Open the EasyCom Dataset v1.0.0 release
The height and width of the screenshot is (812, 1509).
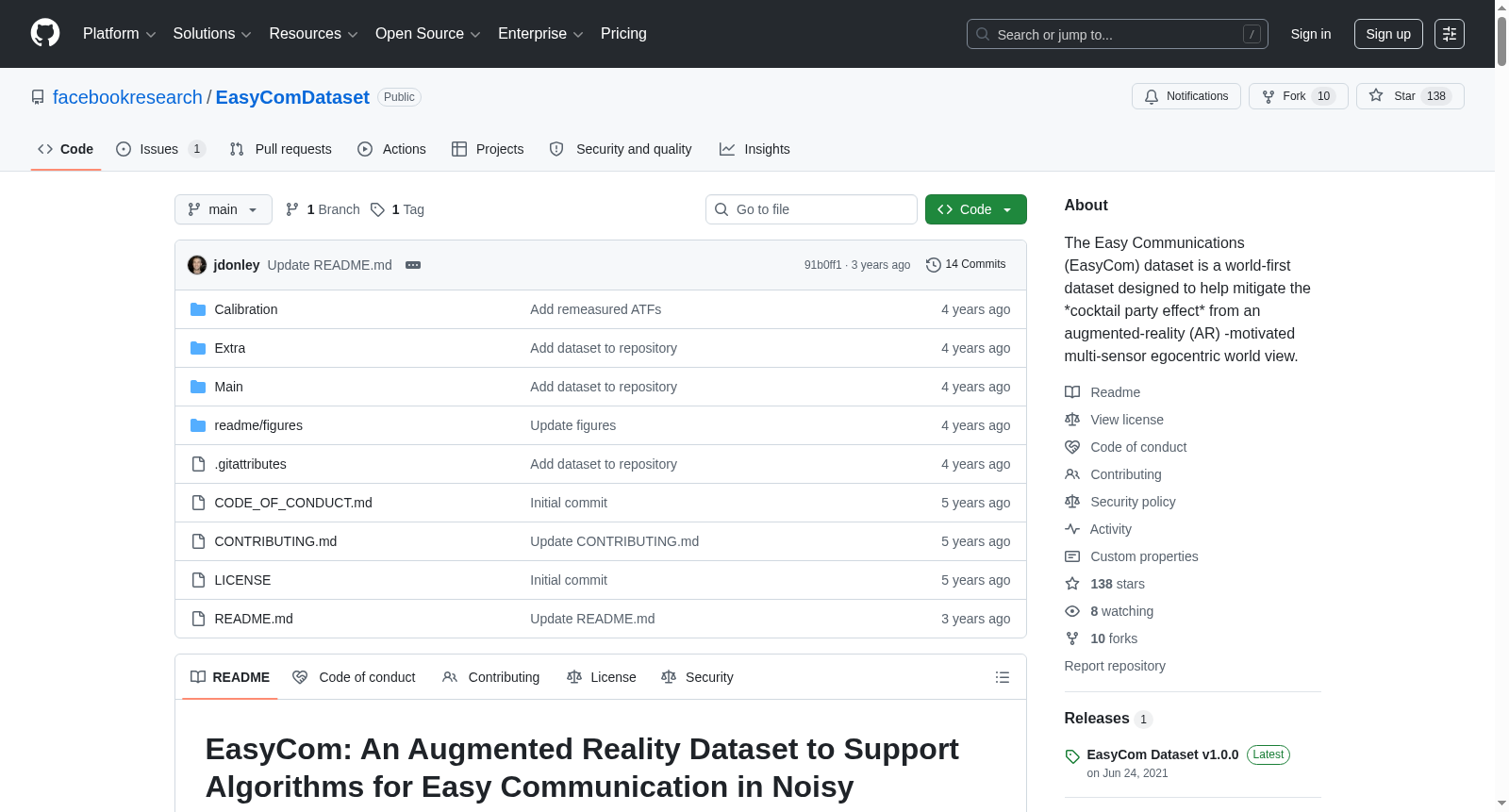(x=1162, y=754)
